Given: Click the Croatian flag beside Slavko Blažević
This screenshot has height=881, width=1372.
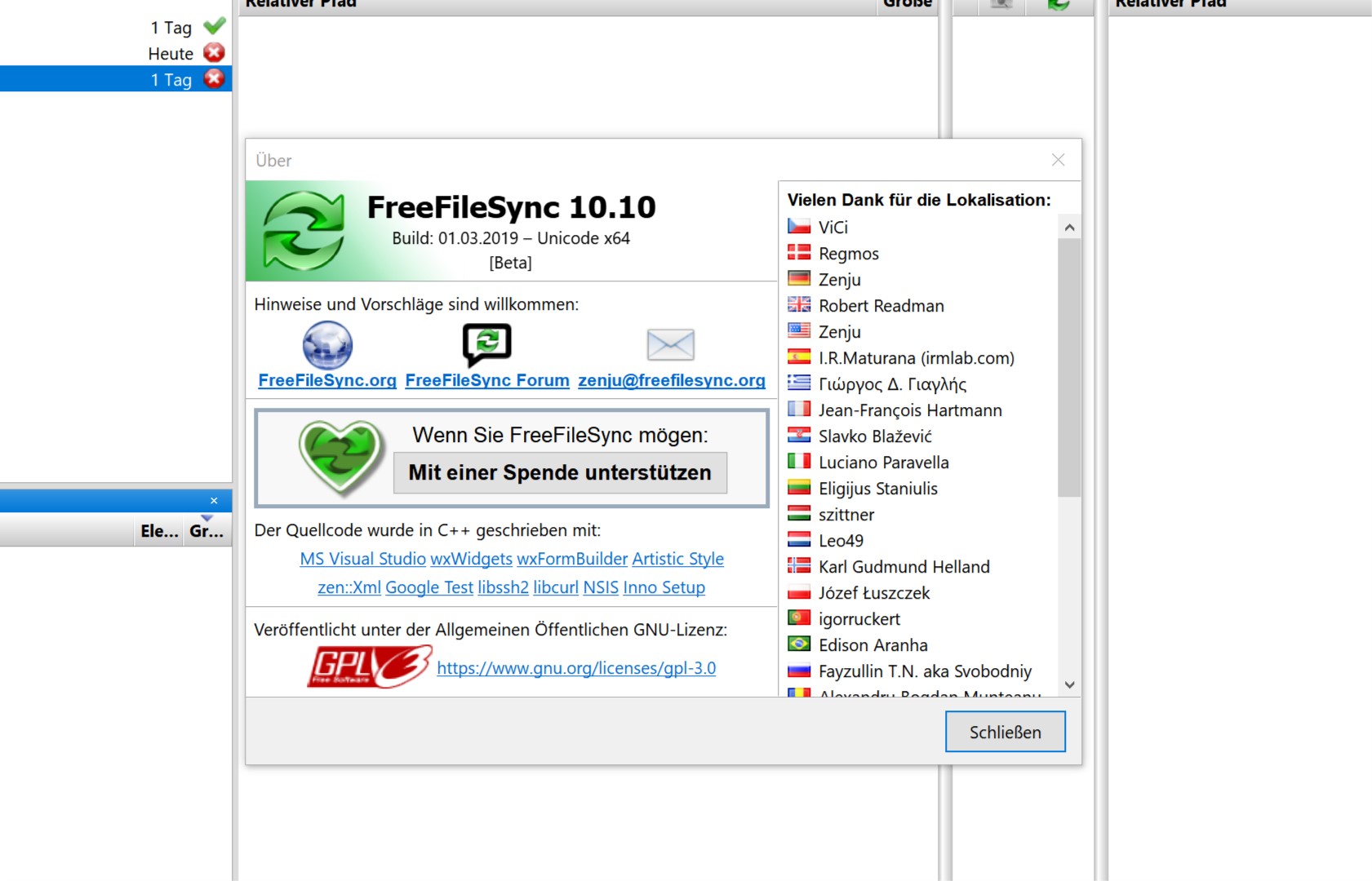Looking at the screenshot, I should pos(799,436).
